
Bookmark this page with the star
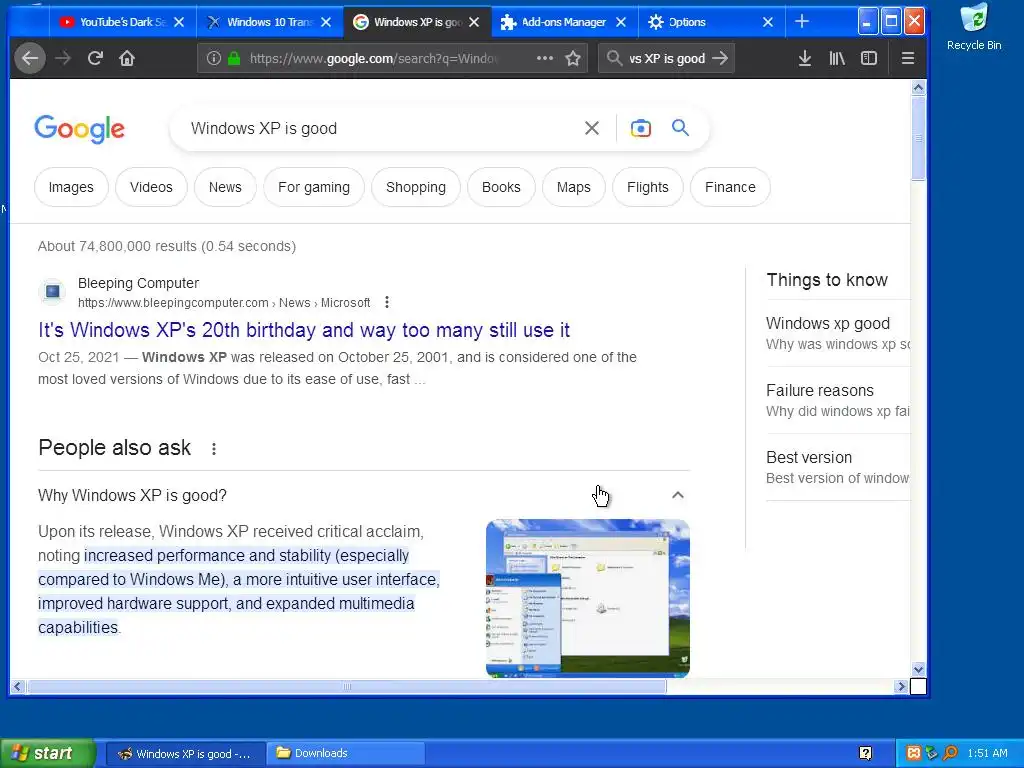coord(573,58)
